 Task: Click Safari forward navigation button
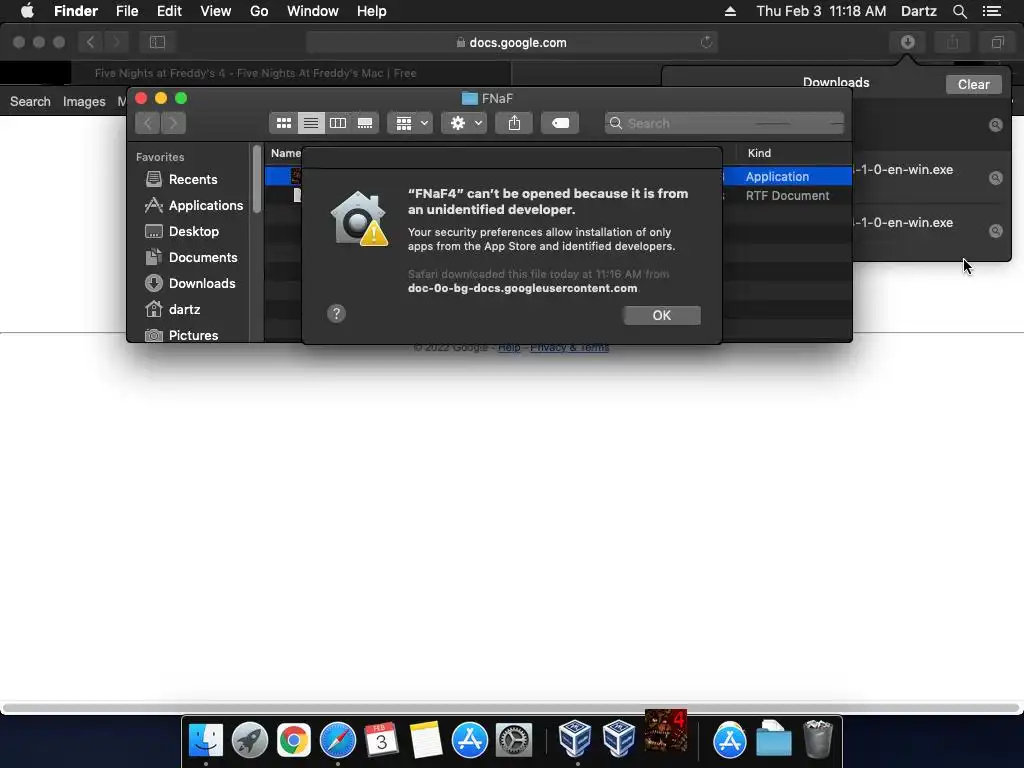click(x=116, y=42)
